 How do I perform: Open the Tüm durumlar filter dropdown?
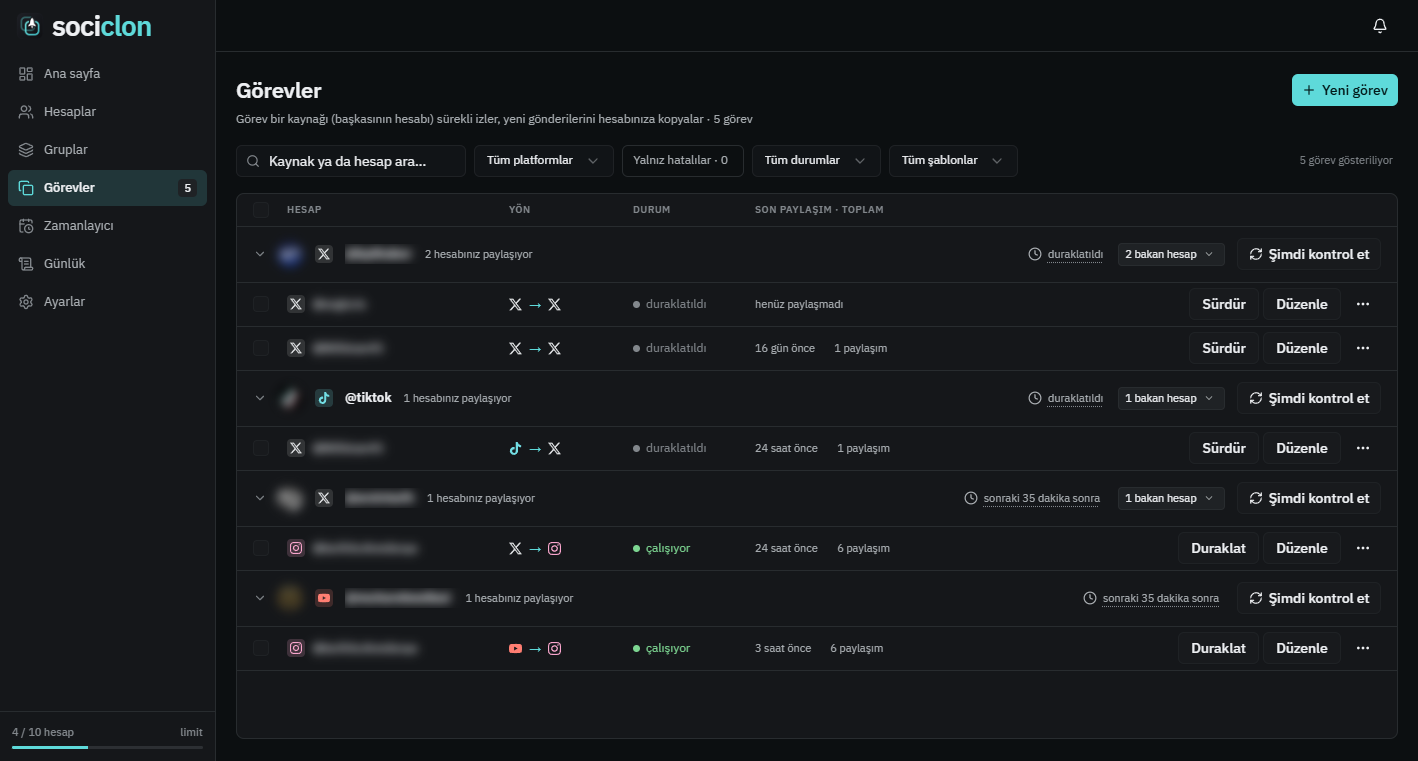pos(816,161)
